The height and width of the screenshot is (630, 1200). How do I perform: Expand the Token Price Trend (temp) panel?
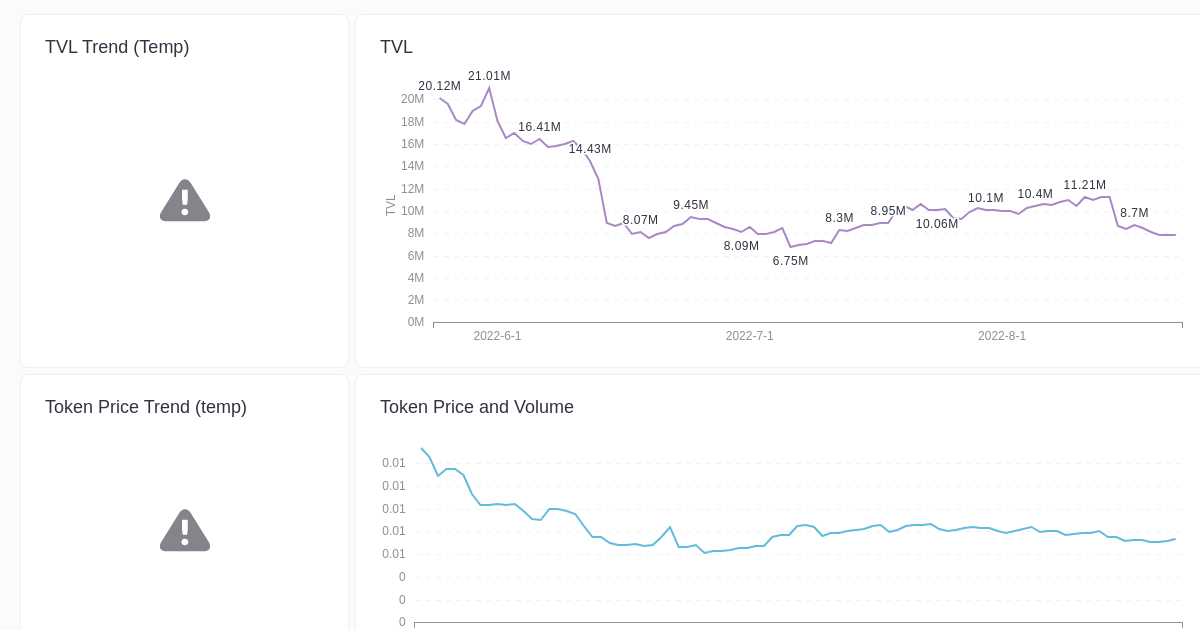(146, 407)
